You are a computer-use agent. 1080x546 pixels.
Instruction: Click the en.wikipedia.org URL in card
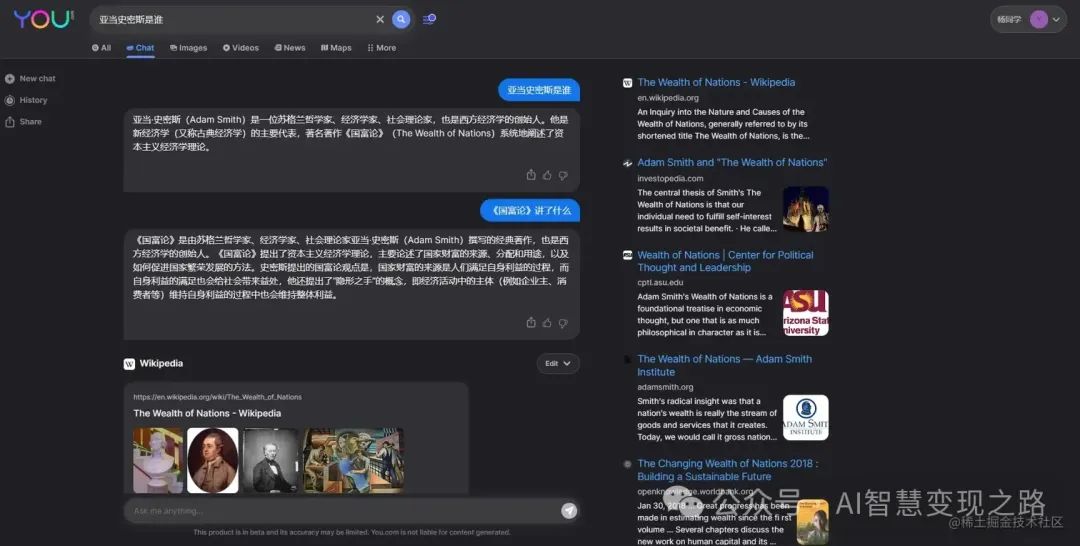(x=218, y=397)
